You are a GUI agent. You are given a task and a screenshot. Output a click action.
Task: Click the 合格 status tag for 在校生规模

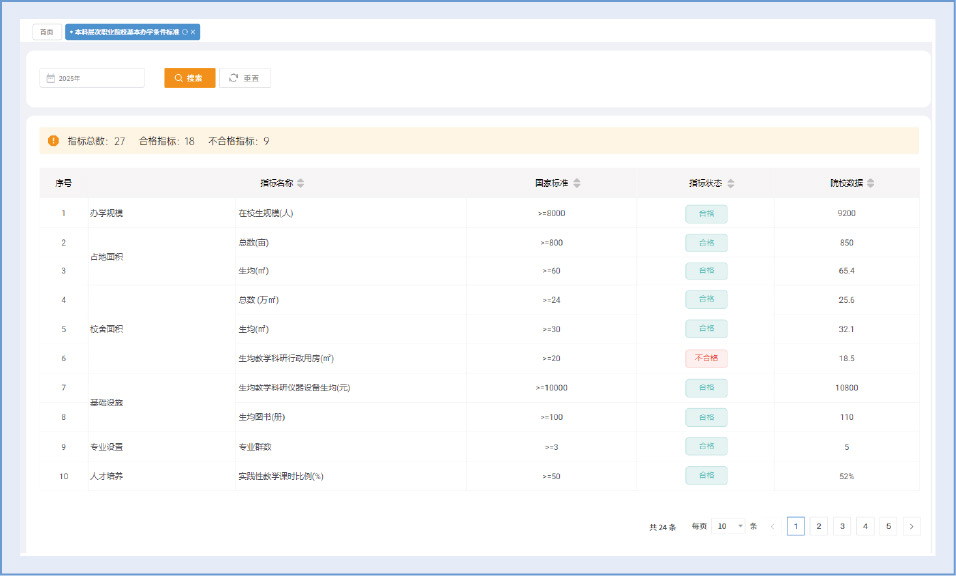[706, 213]
